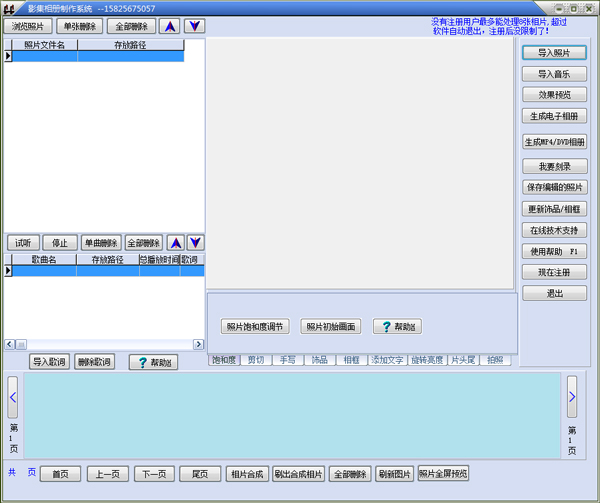600x503 pixels.
Task: Move selected song down with arrow icon
Action: pos(196,243)
